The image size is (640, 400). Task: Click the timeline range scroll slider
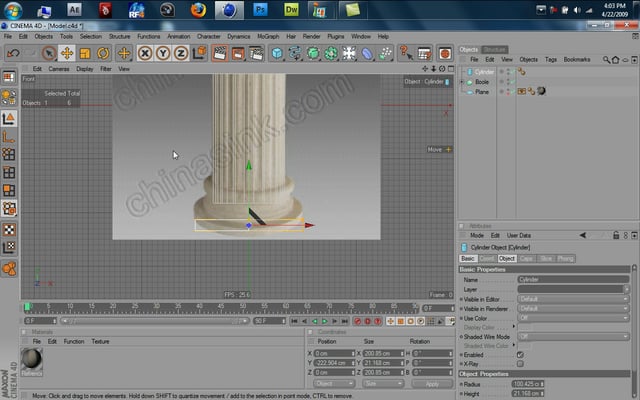pos(155,321)
